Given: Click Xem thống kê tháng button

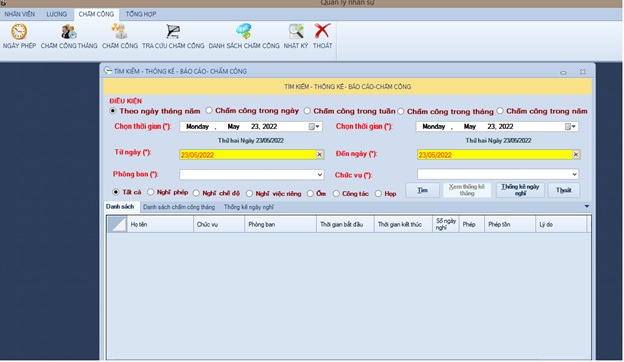Looking at the screenshot, I should 467,190.
